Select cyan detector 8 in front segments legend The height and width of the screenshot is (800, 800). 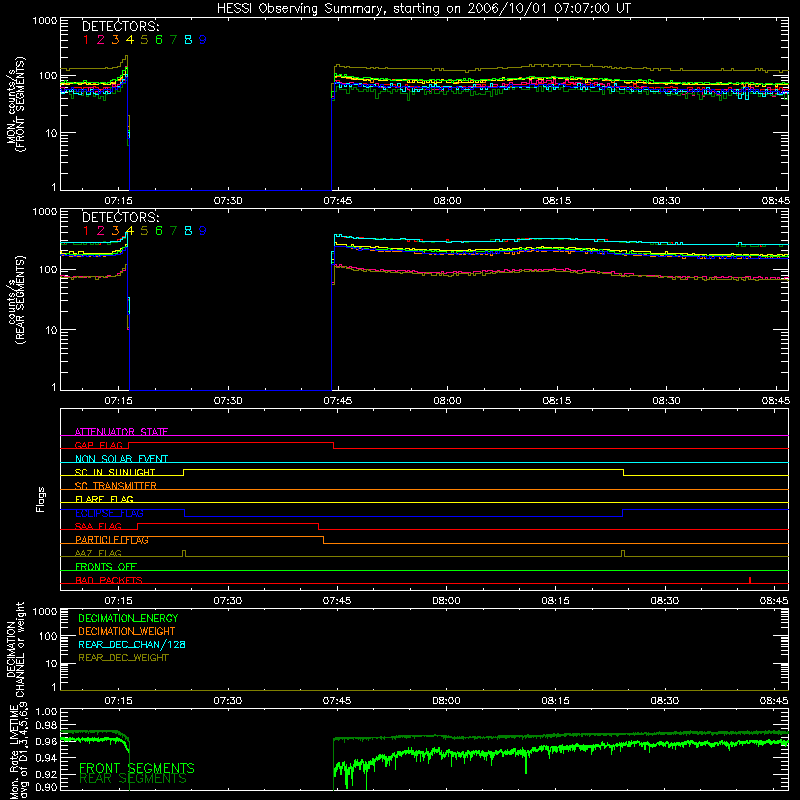tap(188, 40)
